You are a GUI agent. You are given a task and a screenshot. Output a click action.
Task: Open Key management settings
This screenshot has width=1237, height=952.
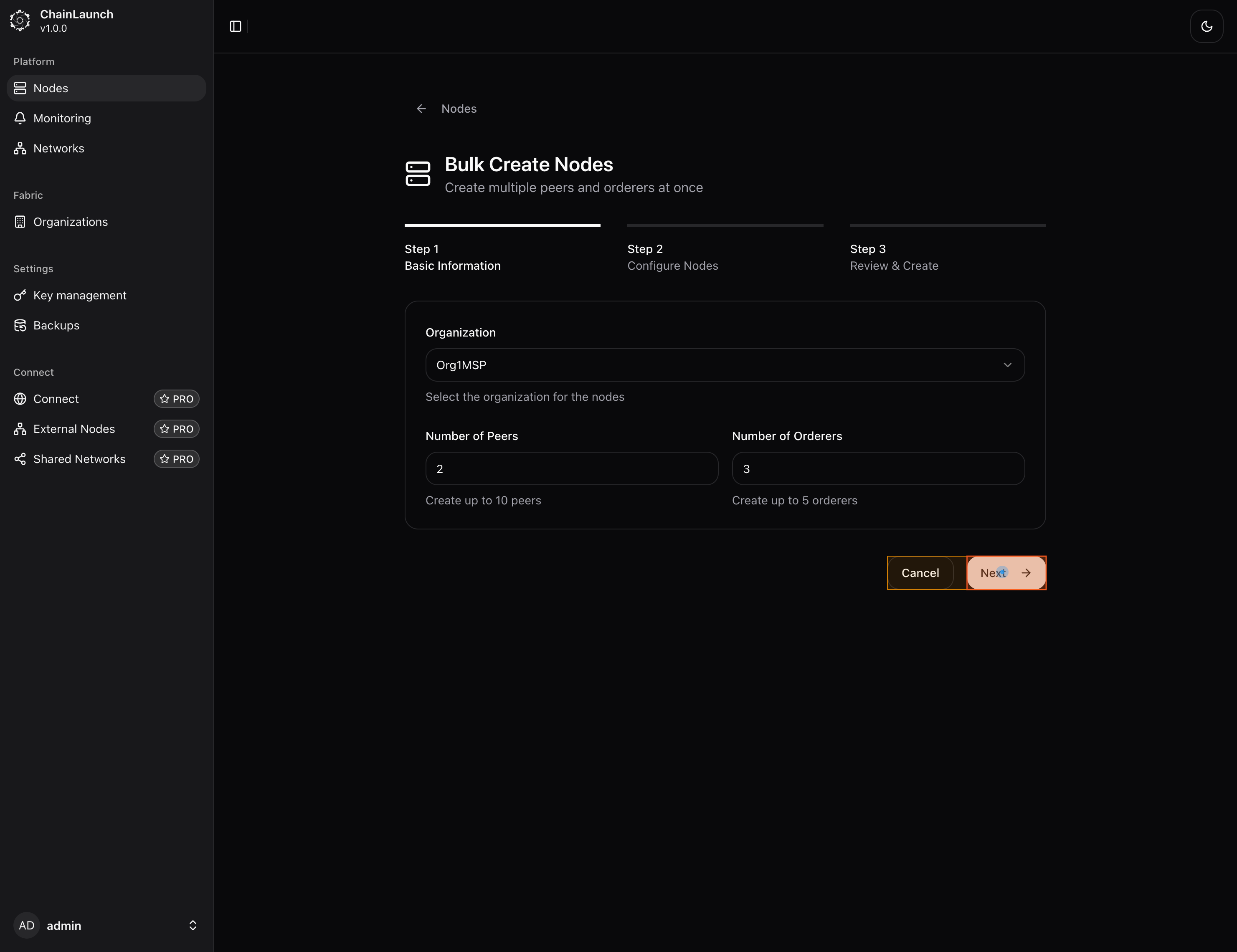click(x=79, y=296)
